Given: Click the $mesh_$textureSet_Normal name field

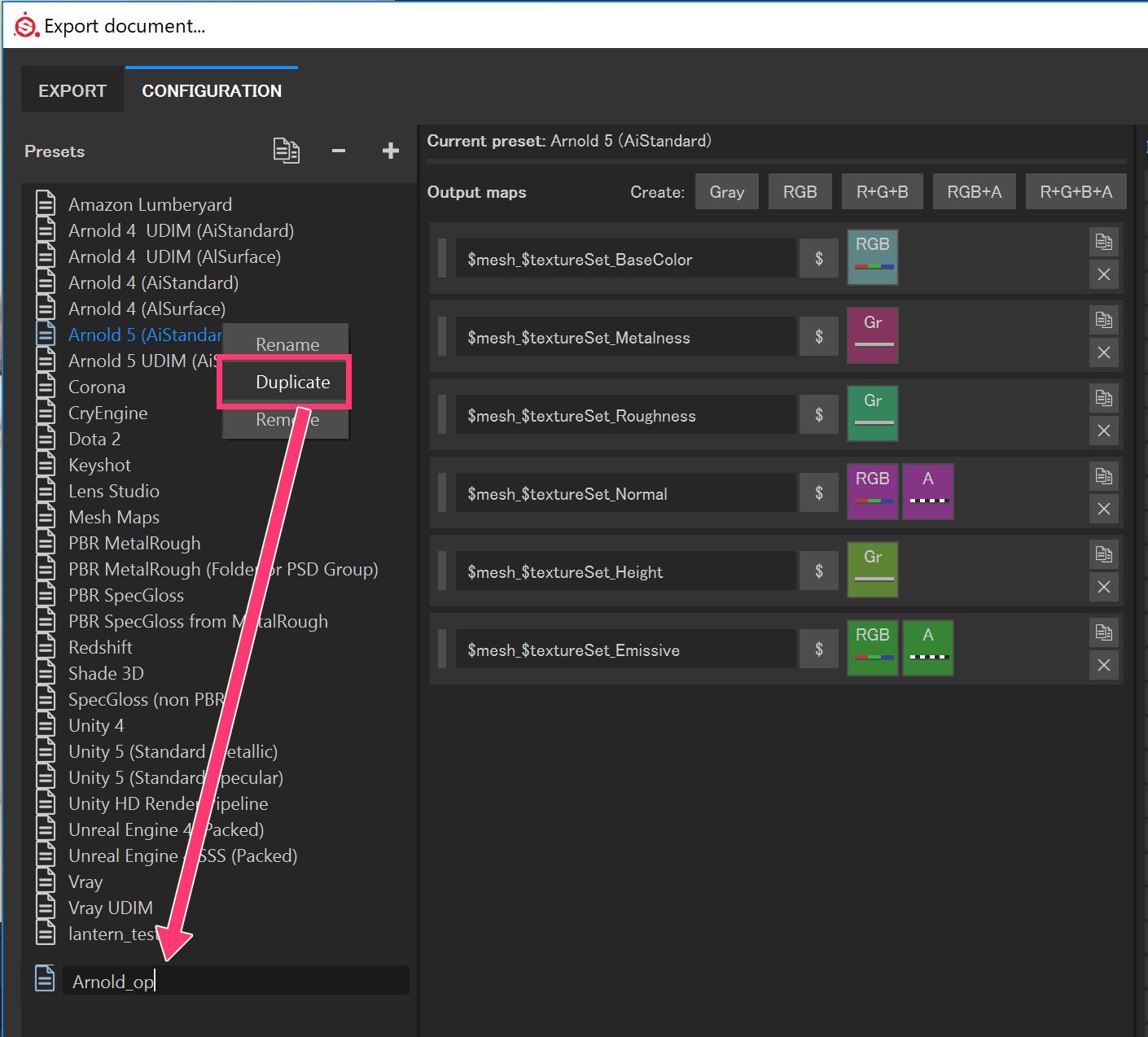Looking at the screenshot, I should click(x=625, y=492).
